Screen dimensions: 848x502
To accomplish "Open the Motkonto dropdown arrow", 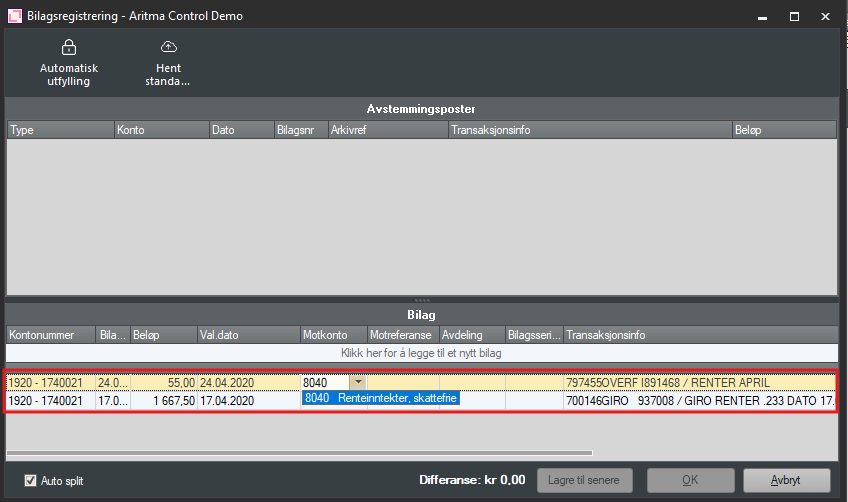I will coord(357,382).
